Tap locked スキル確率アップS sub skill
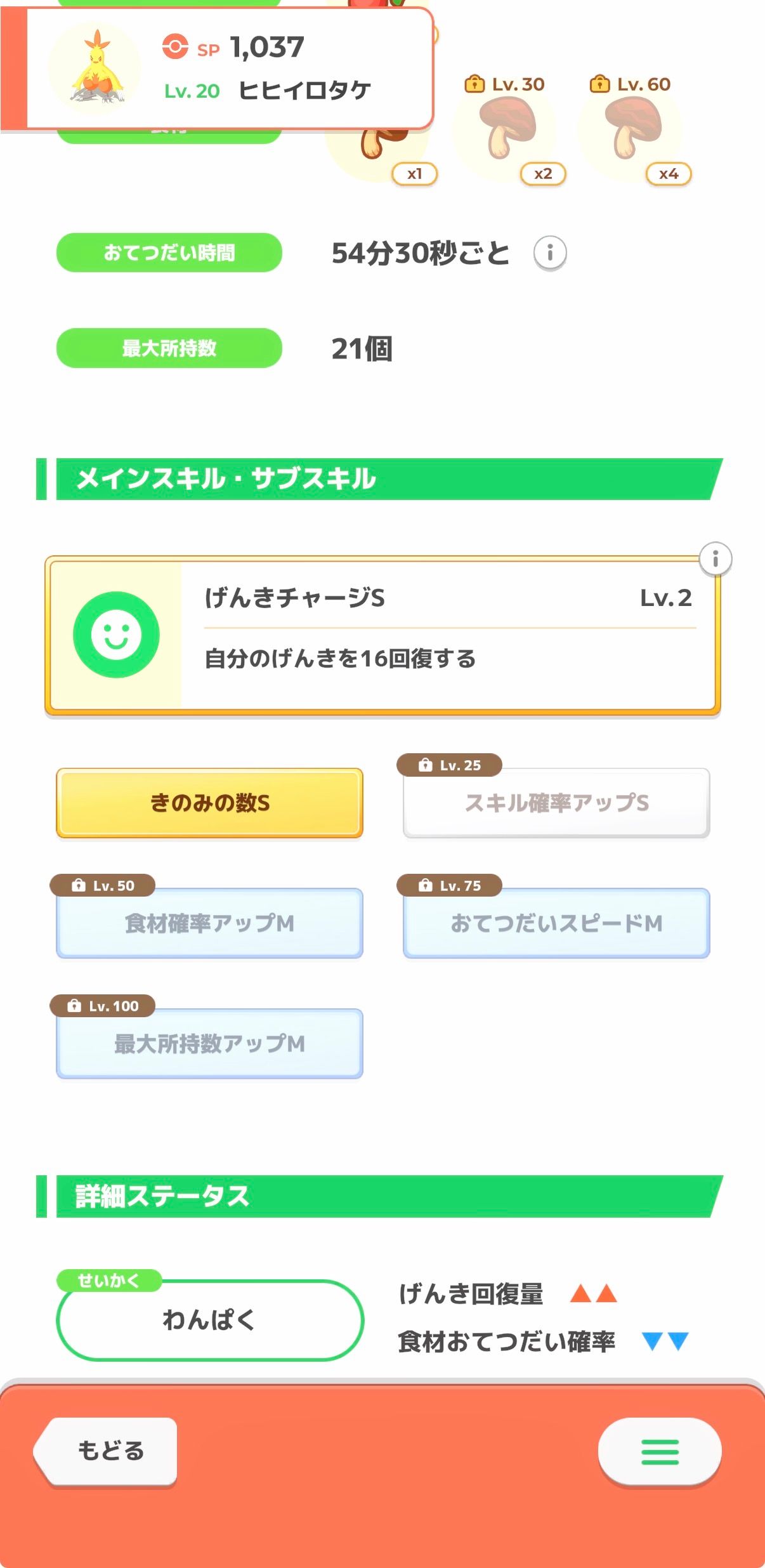The height and width of the screenshot is (1568, 765). coord(556,803)
